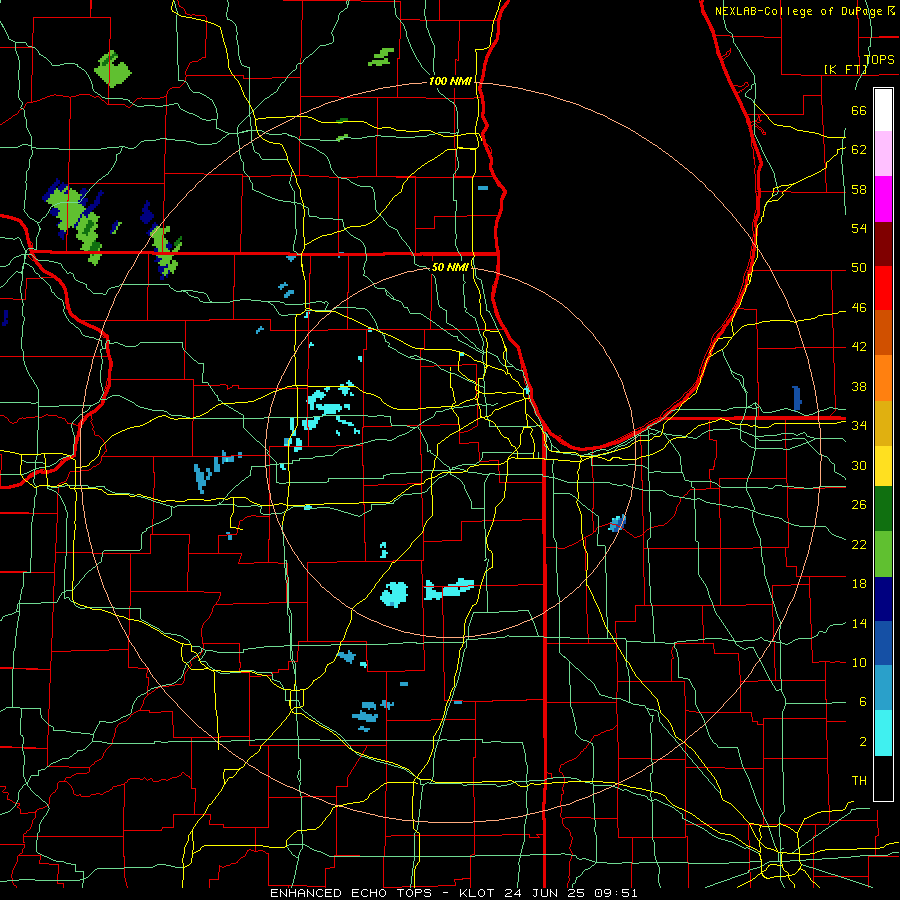Image resolution: width=900 pixels, height=900 pixels.
Task: Click the 30 legend value
Action: (x=859, y=465)
